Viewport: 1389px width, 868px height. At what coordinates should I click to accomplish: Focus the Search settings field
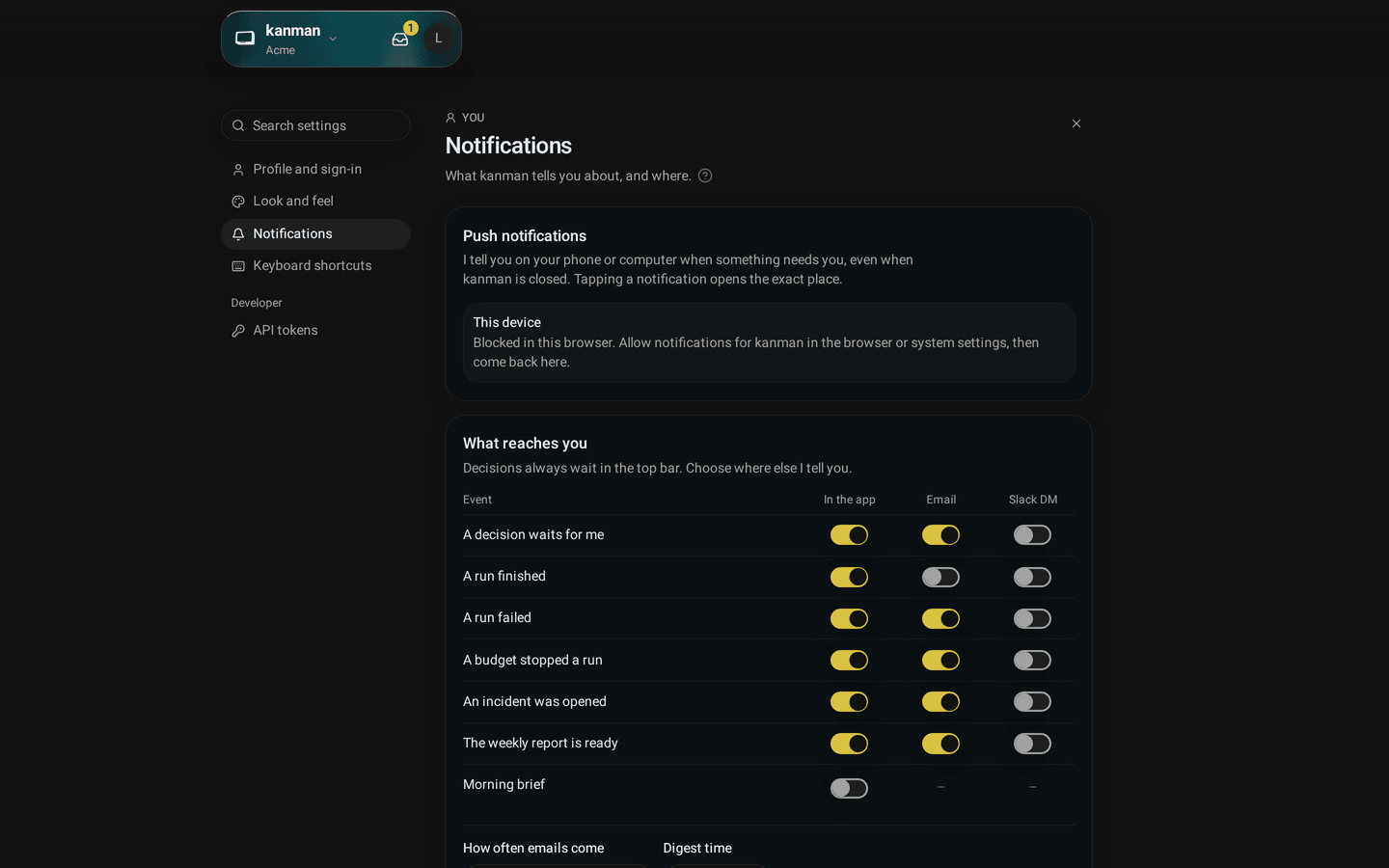coord(315,125)
